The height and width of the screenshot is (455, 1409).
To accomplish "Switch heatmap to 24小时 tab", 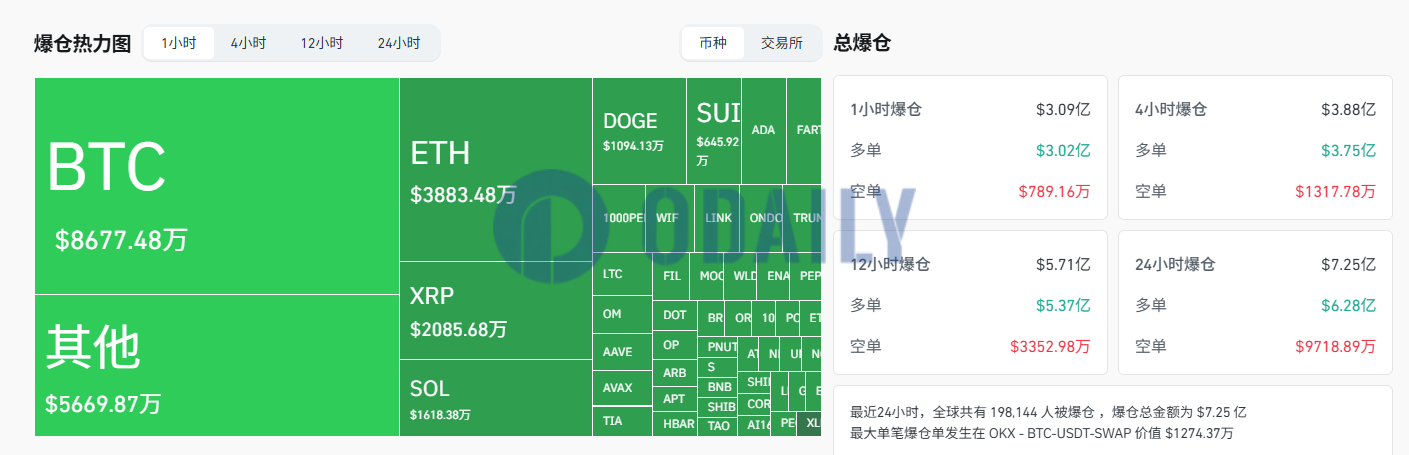I will click(399, 43).
